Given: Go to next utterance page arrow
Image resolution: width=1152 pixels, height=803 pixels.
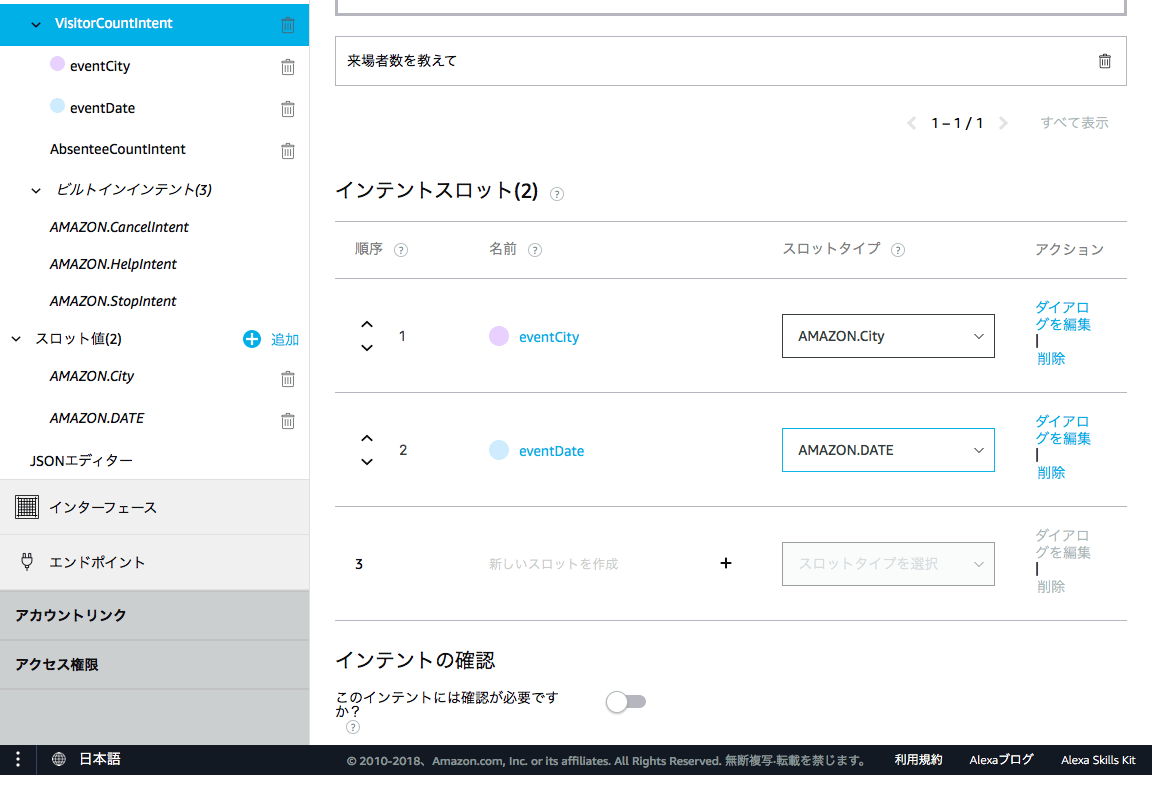Looking at the screenshot, I should click(x=1003, y=123).
